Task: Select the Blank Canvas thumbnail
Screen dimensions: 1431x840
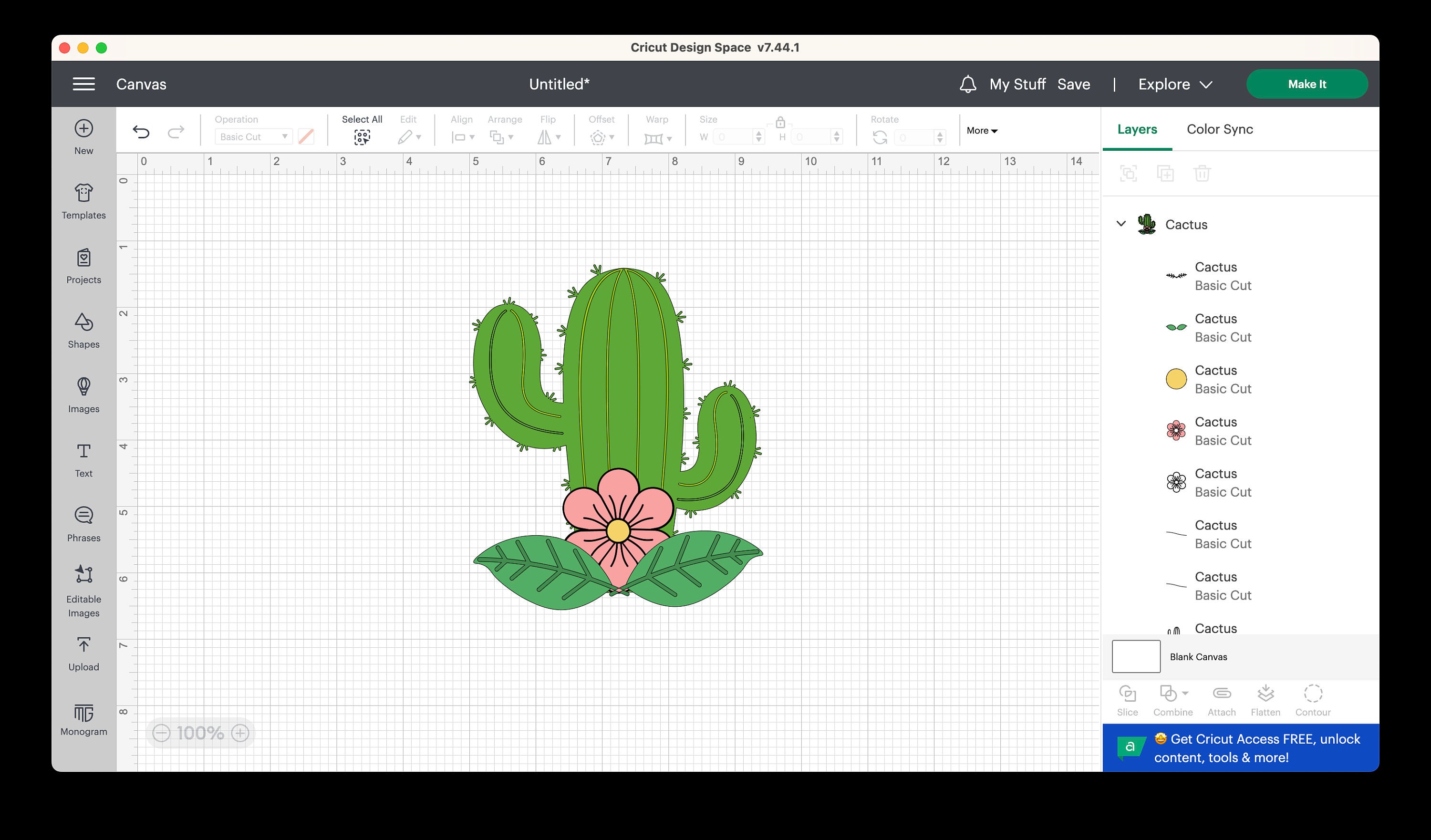Action: [1136, 656]
